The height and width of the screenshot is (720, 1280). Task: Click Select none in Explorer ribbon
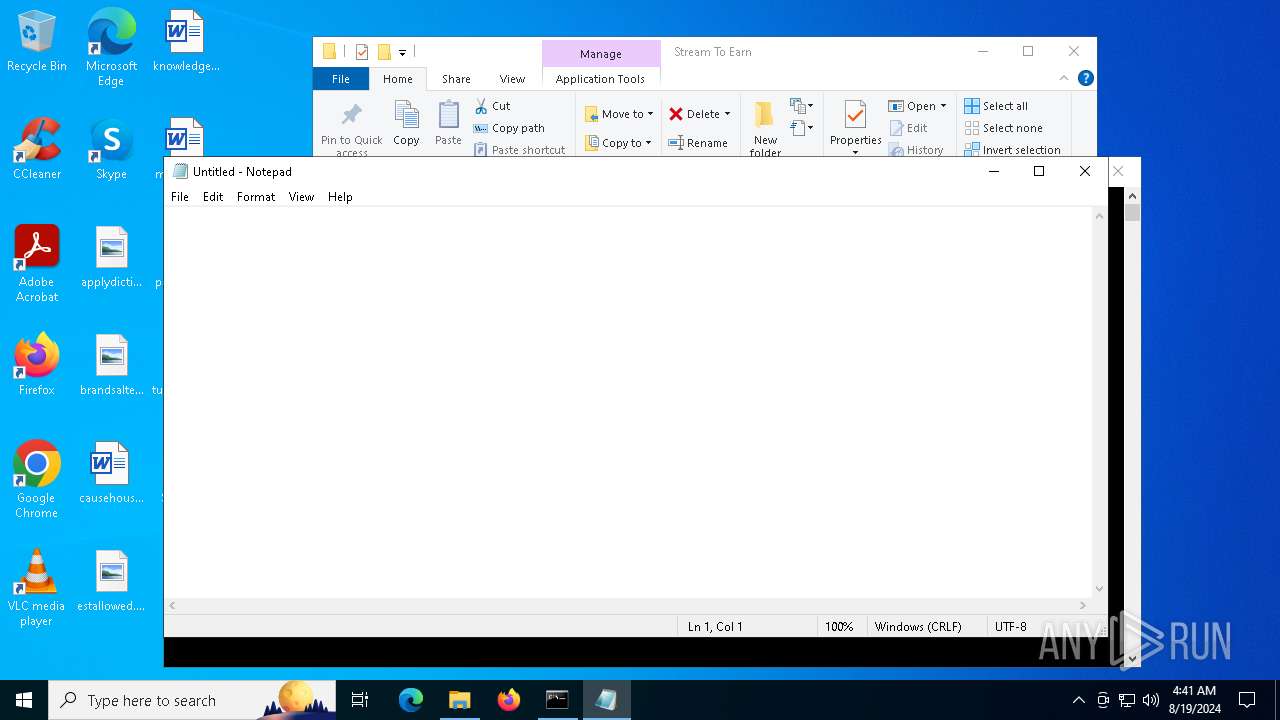tap(1003, 128)
